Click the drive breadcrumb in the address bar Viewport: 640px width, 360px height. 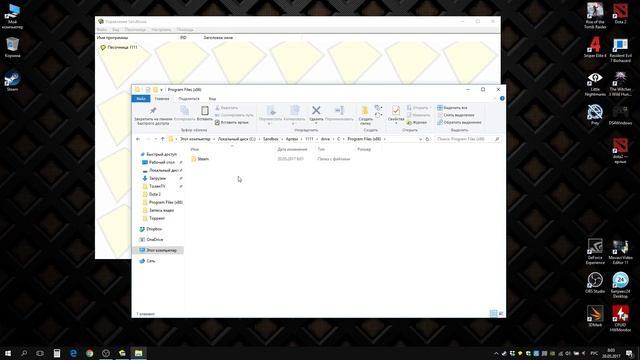(x=325, y=139)
